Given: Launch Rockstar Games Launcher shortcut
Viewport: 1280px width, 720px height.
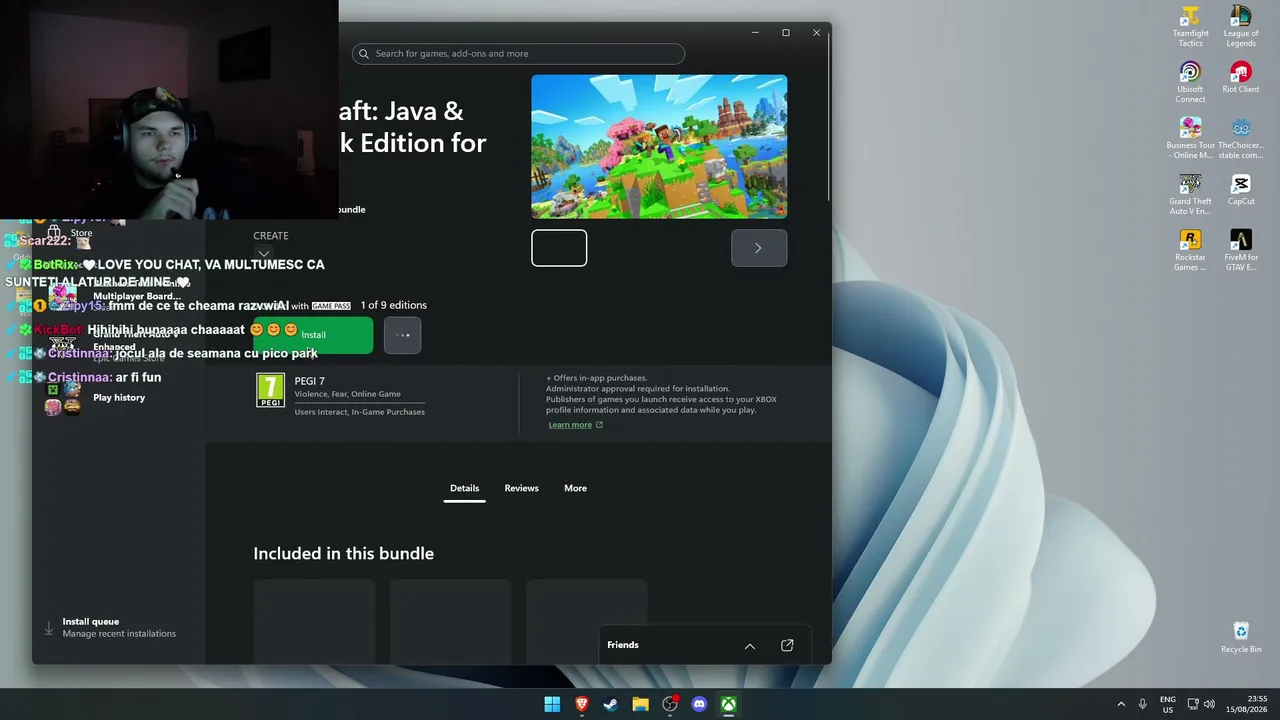Looking at the screenshot, I should [1190, 251].
